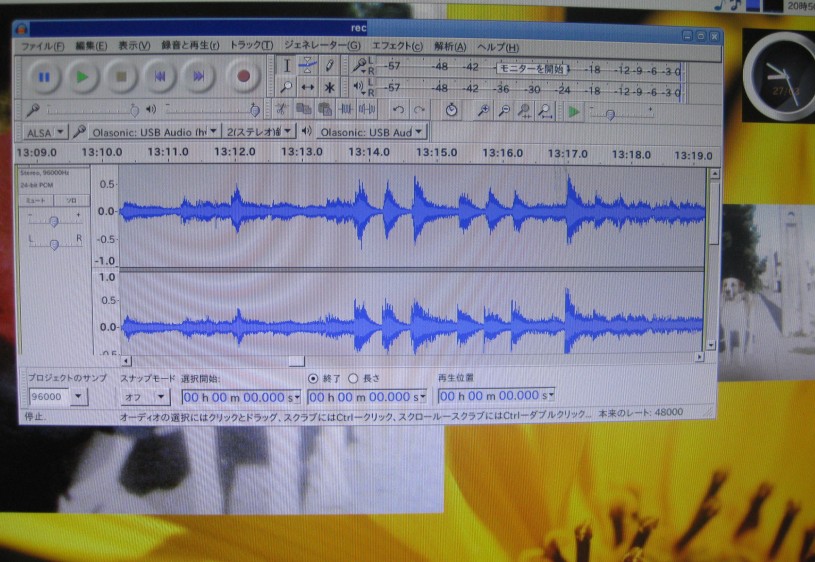Click the Pause transport button
Screen dimensions: 815x562
point(44,77)
